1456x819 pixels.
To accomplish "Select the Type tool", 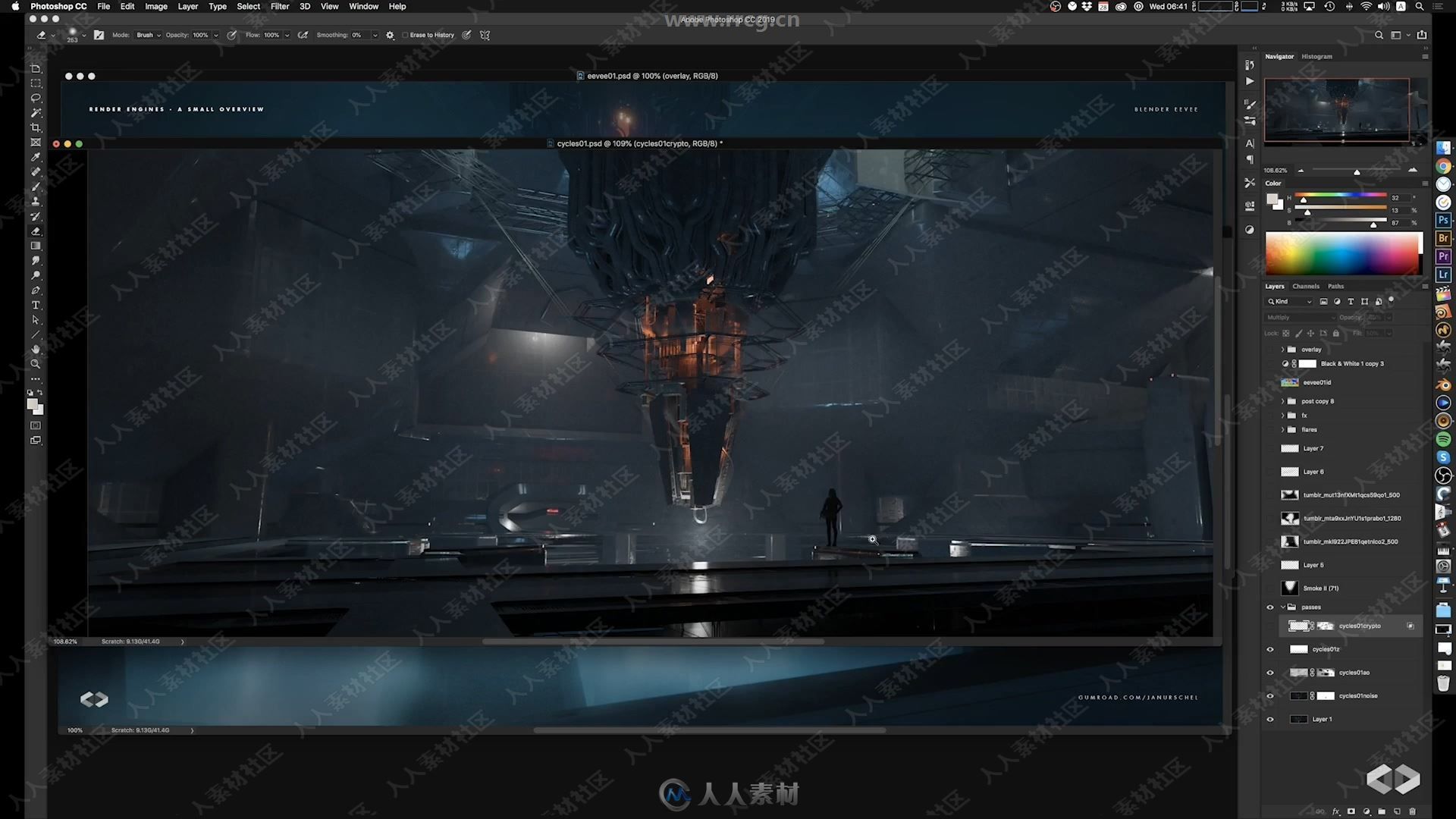I will [x=36, y=305].
